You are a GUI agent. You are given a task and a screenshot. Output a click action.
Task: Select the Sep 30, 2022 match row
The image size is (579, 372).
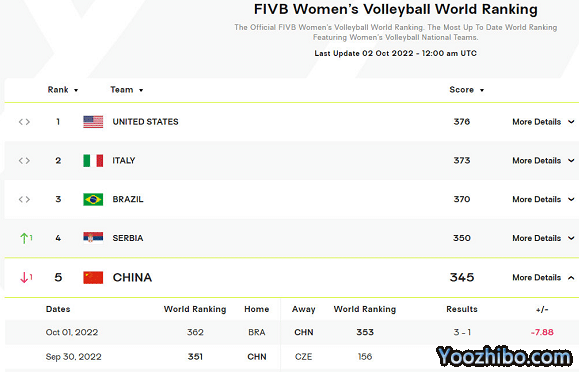click(292, 356)
